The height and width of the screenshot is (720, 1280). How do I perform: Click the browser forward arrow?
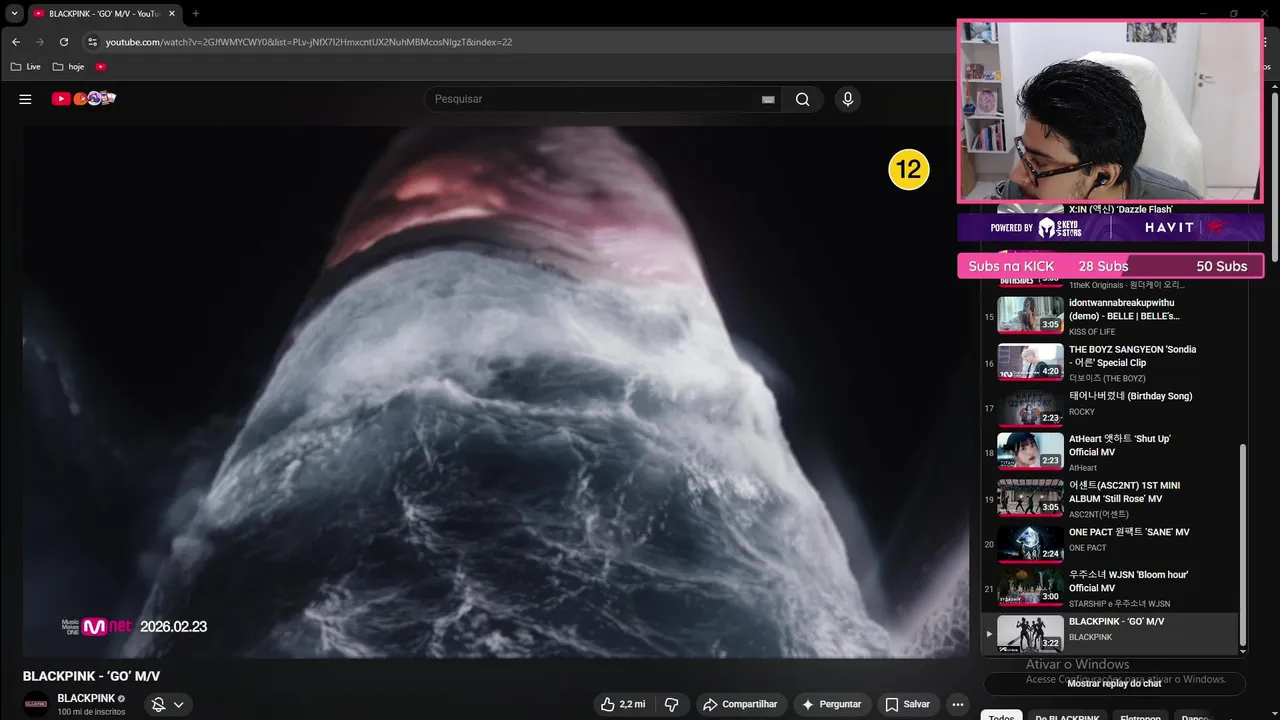[40, 42]
